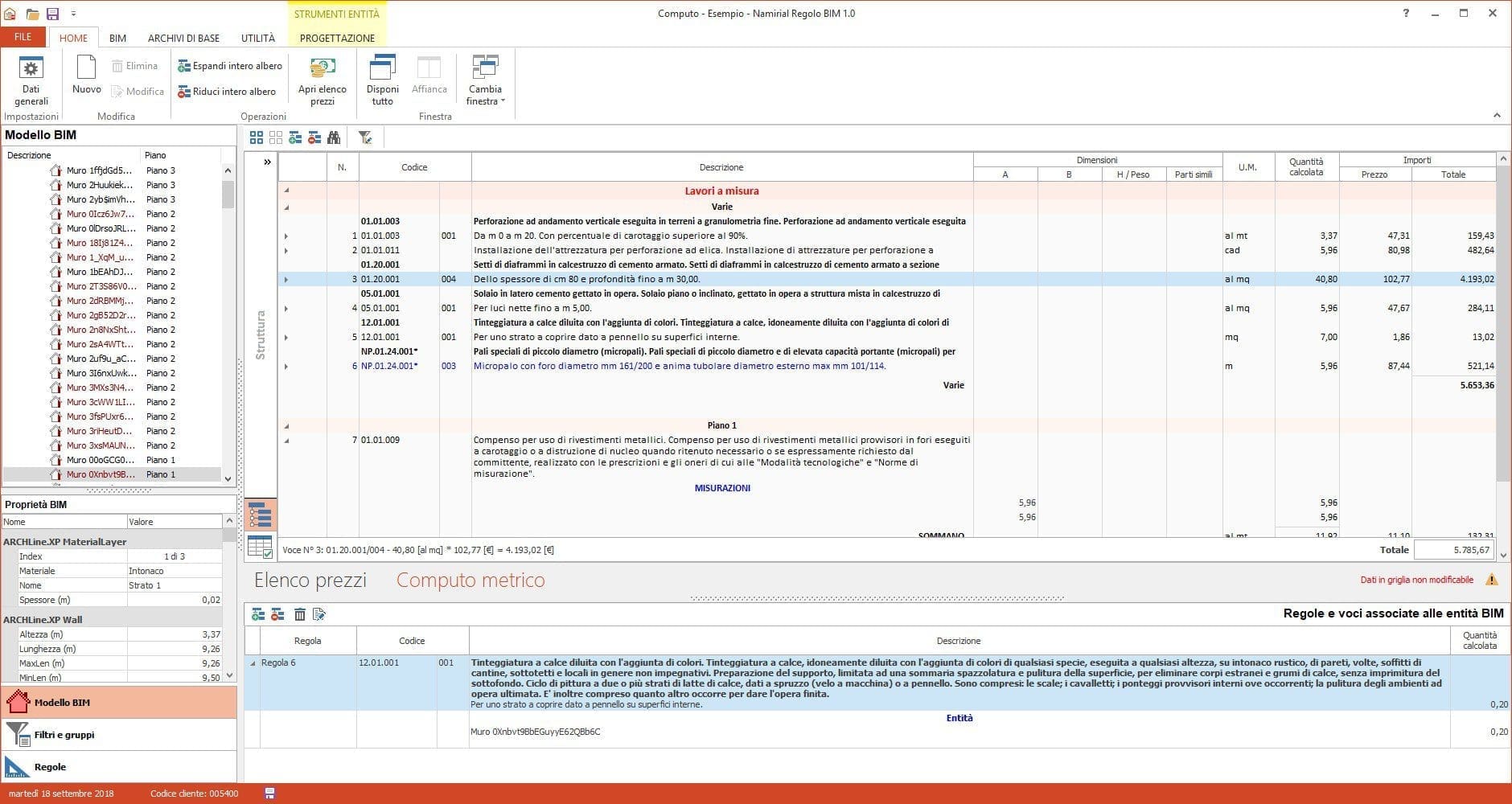This screenshot has width=1512, height=804.
Task: Click the Totale value field 5.785,67
Action: (1454, 550)
